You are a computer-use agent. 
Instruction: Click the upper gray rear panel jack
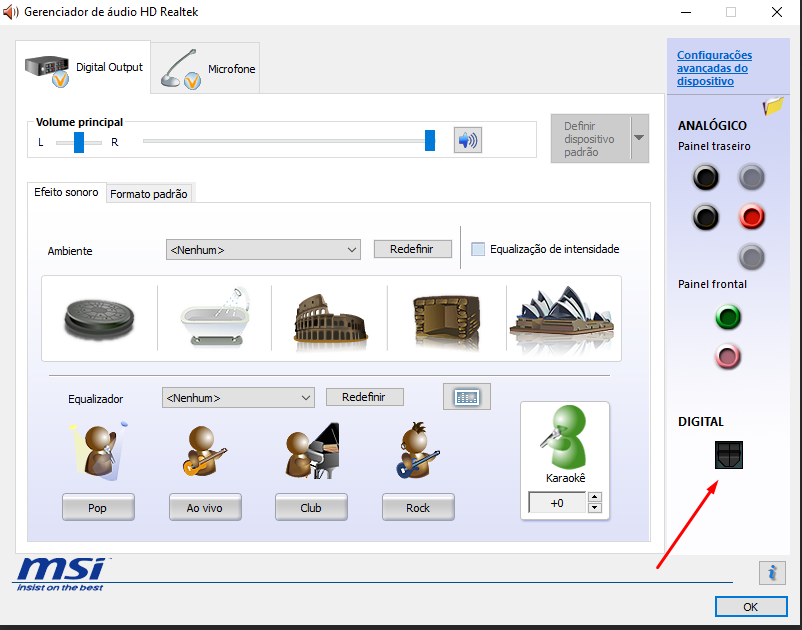point(751,177)
